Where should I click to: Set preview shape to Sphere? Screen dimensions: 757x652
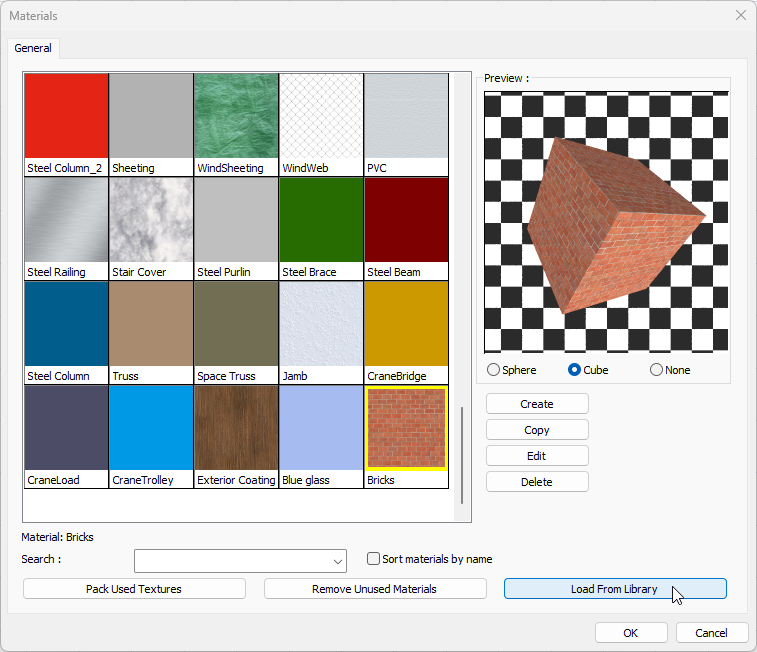point(494,370)
